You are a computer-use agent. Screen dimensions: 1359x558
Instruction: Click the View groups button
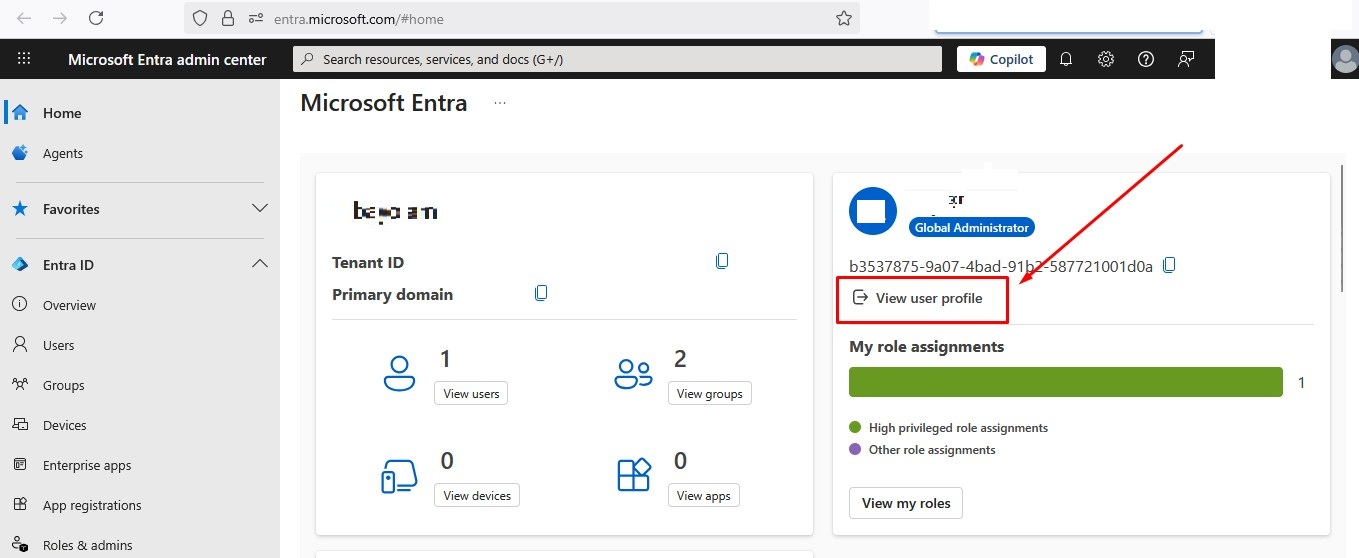709,393
